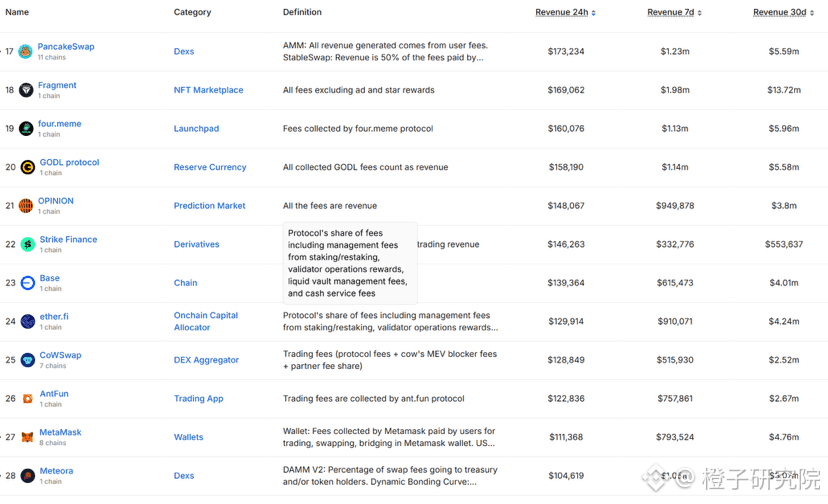Open the ether.fi protocol link

coord(54,316)
